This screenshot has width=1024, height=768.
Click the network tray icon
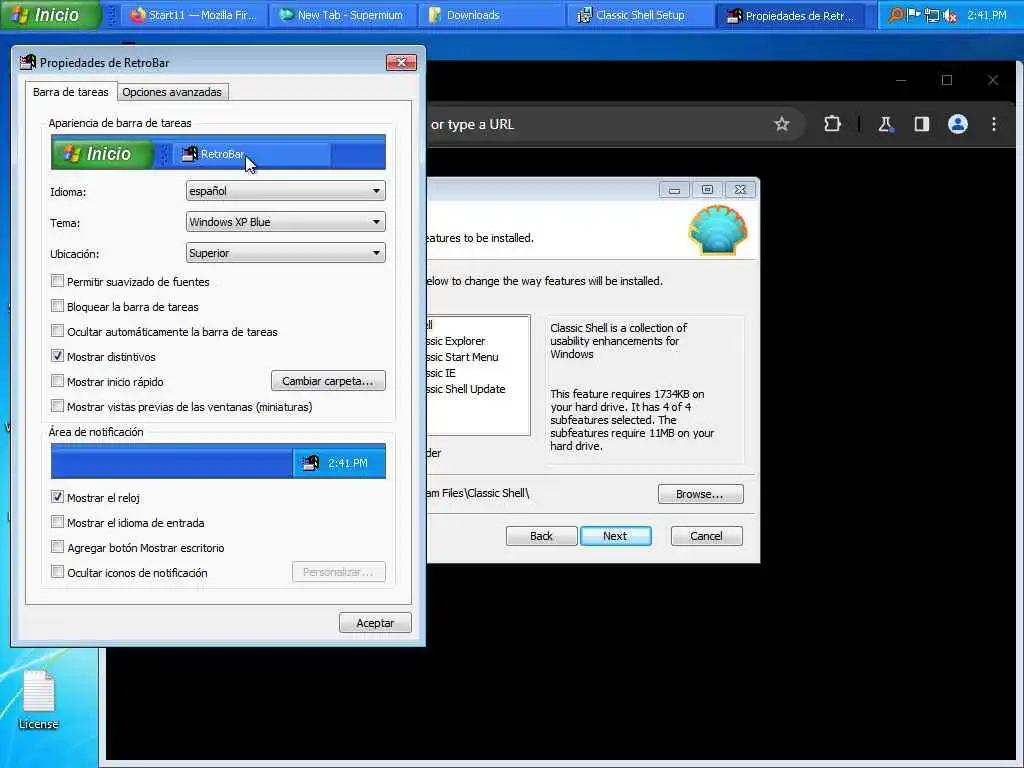pyautogui.click(x=932, y=14)
